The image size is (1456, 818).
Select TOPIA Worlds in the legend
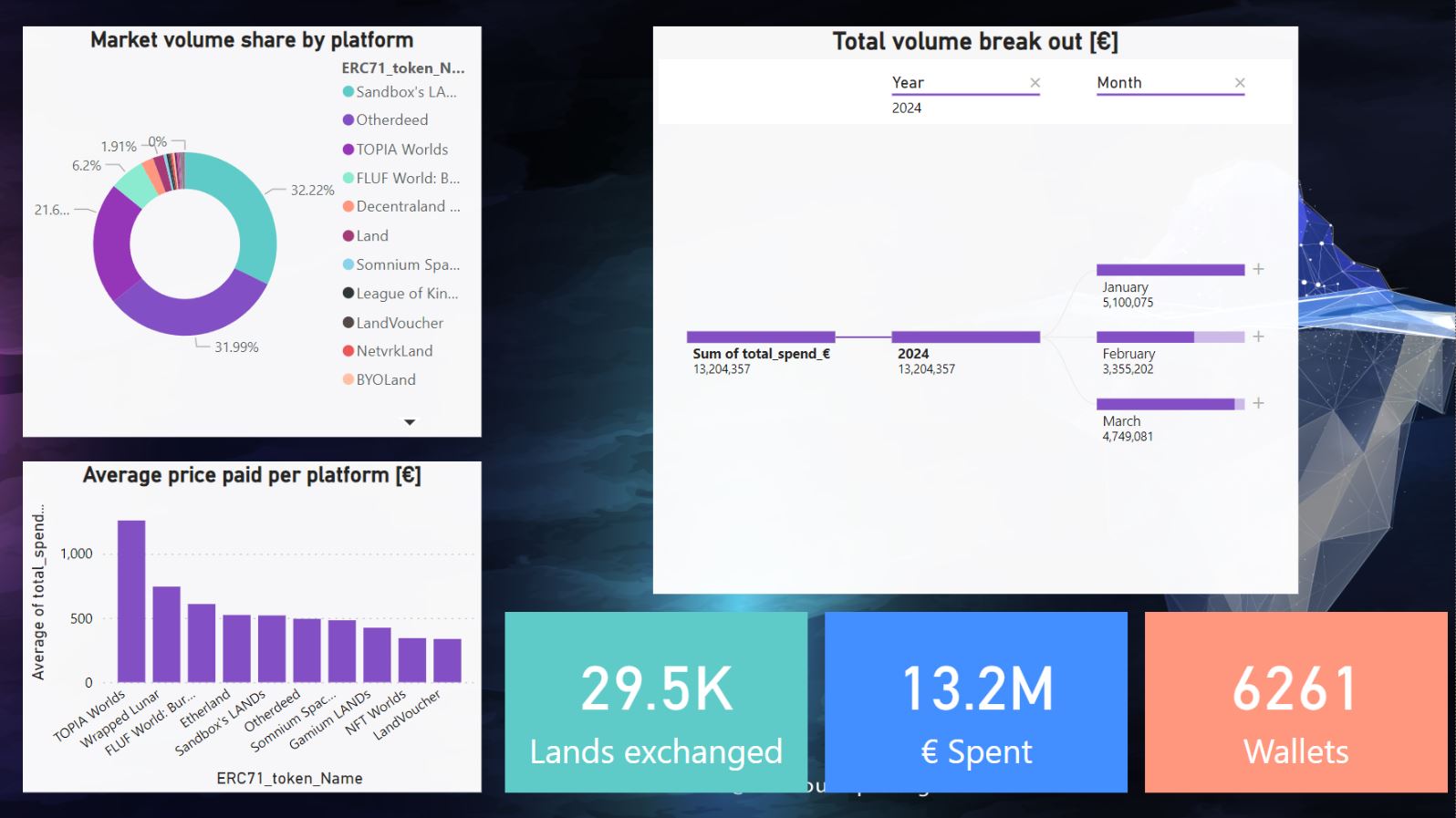pos(395,149)
